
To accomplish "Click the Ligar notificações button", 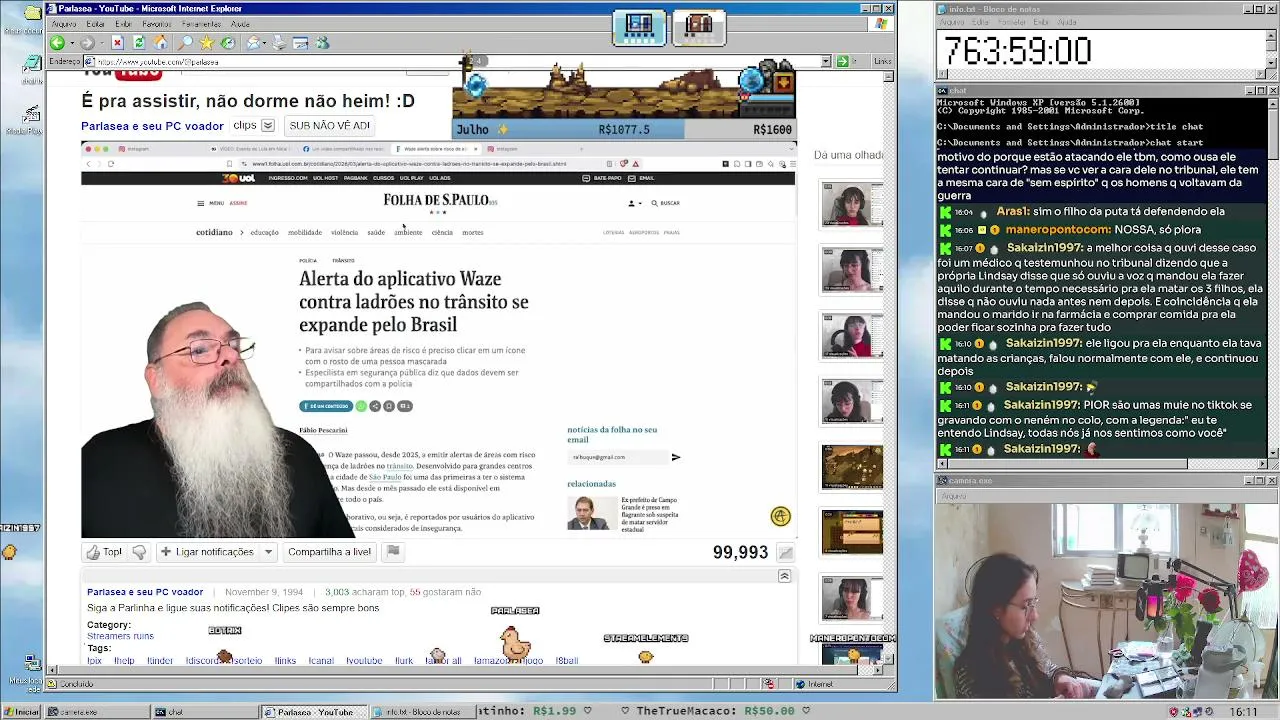I will click(x=206, y=552).
